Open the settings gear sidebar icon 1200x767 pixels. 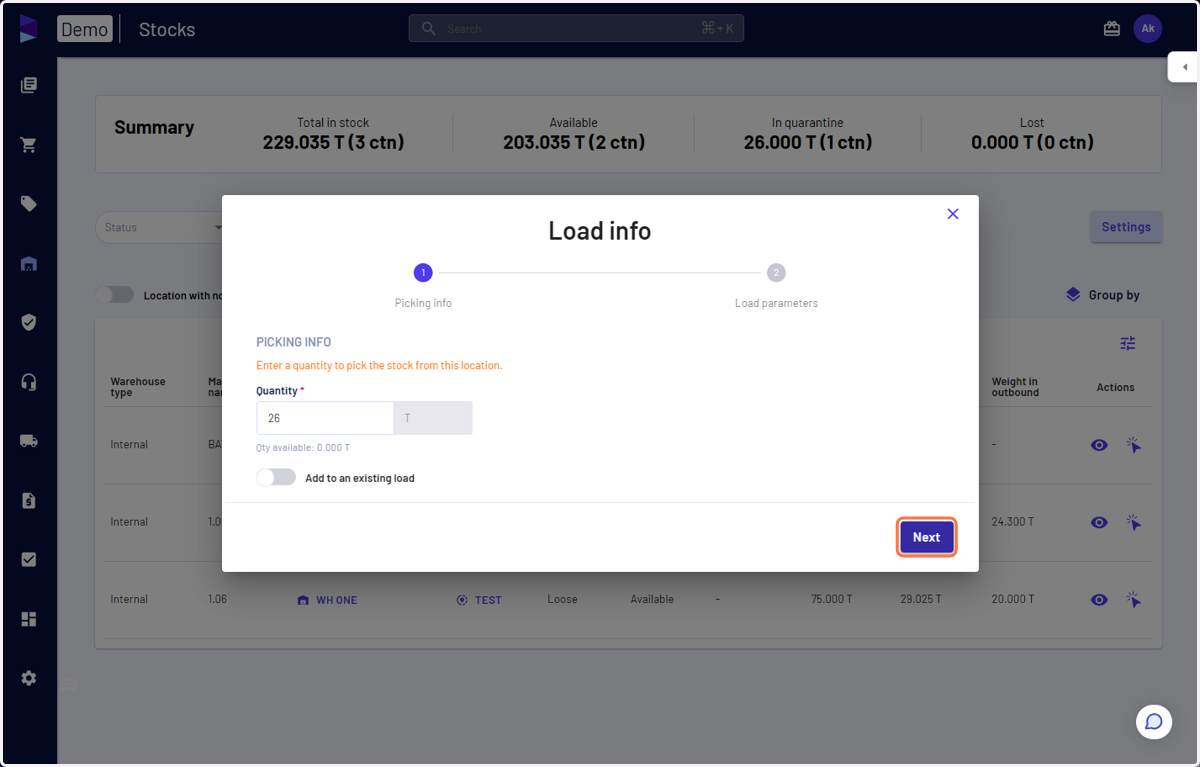coord(29,678)
